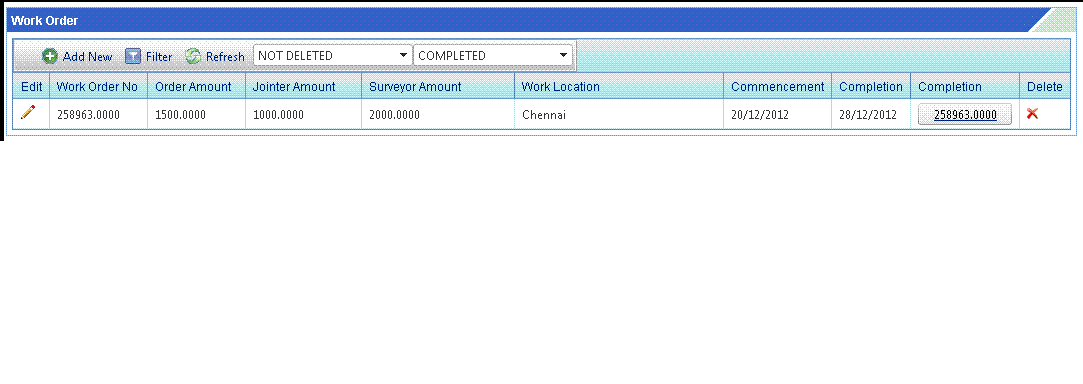Click the pencil edit icon for order 258963
The image size is (1083, 384).
click(28, 112)
